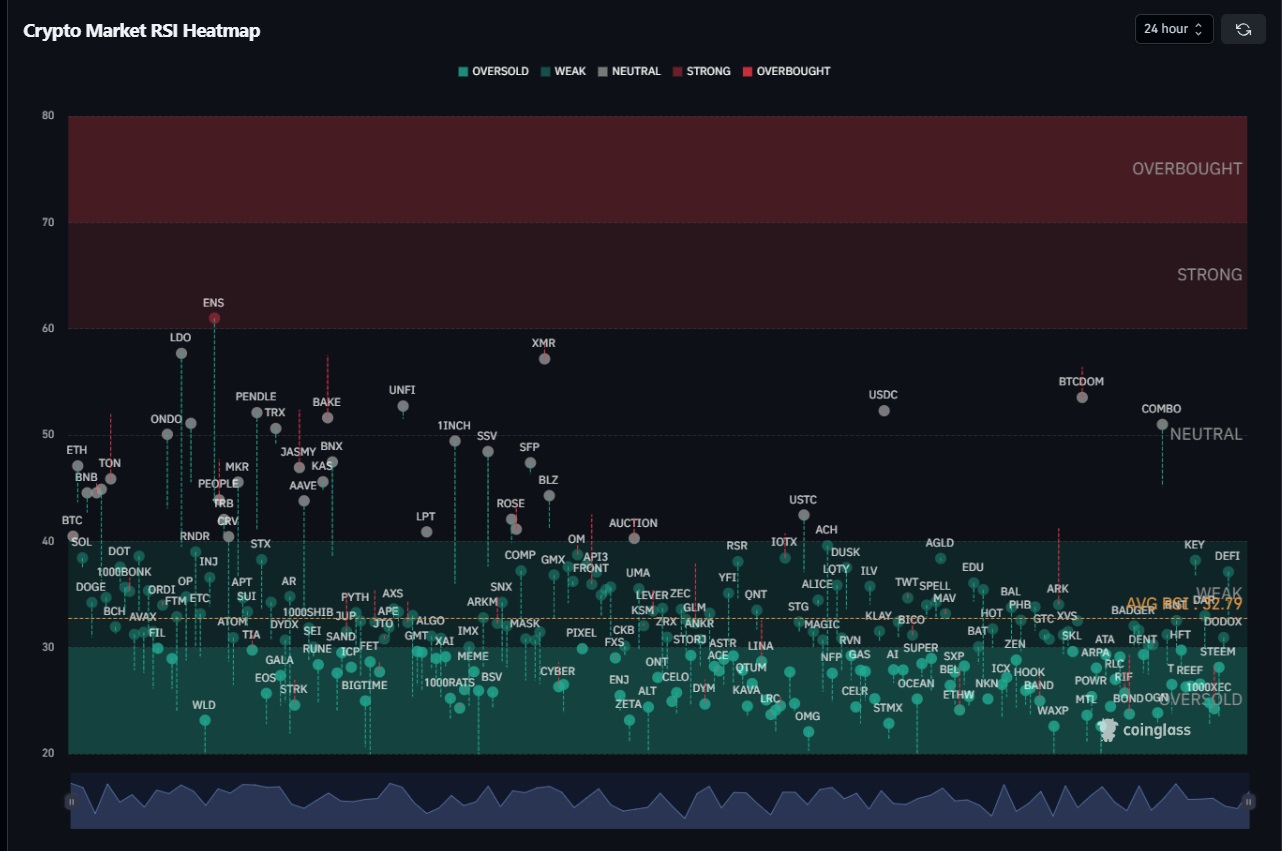Select the ENS data point
Viewport: 1282px width, 851px height.
[x=214, y=318]
